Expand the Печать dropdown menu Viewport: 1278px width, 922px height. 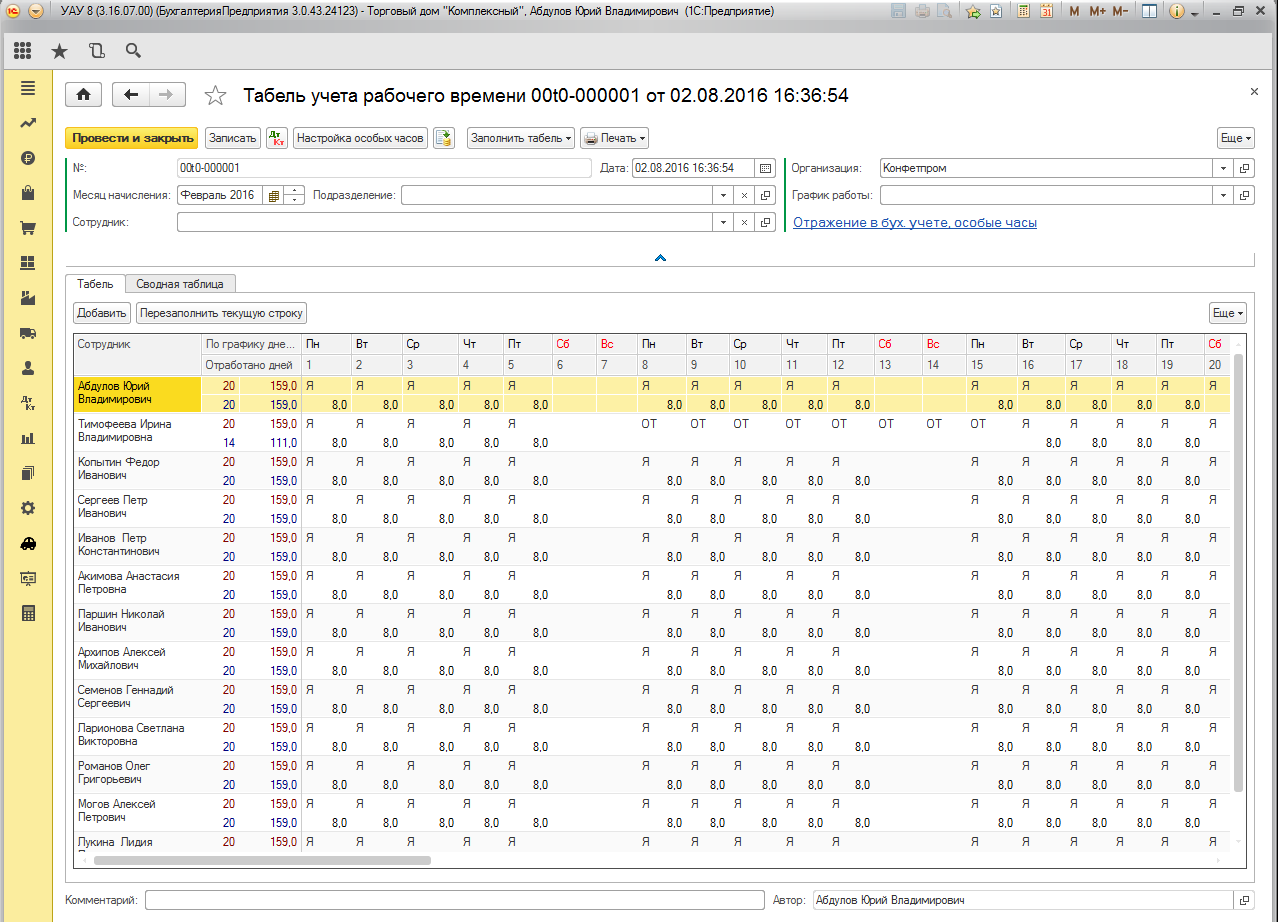pyautogui.click(x=614, y=138)
